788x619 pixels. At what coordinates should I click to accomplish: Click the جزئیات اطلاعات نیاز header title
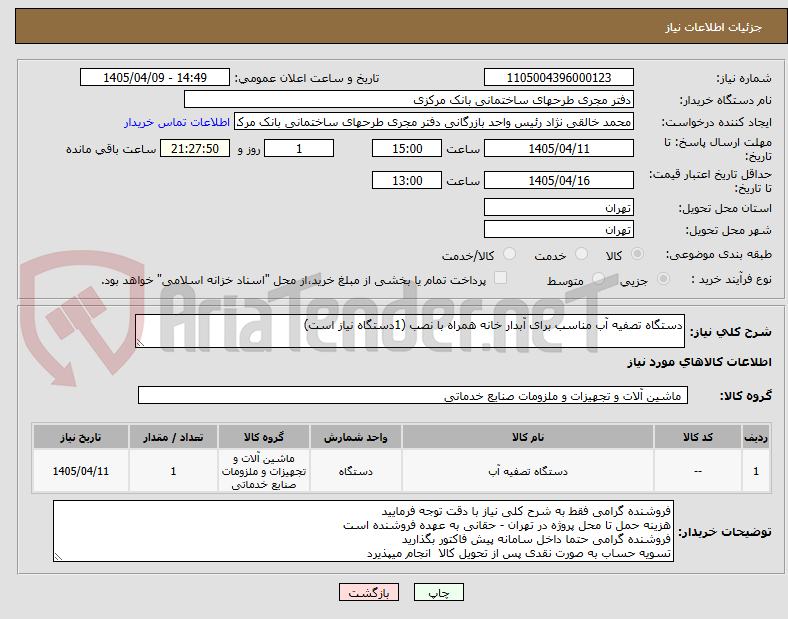(714, 27)
